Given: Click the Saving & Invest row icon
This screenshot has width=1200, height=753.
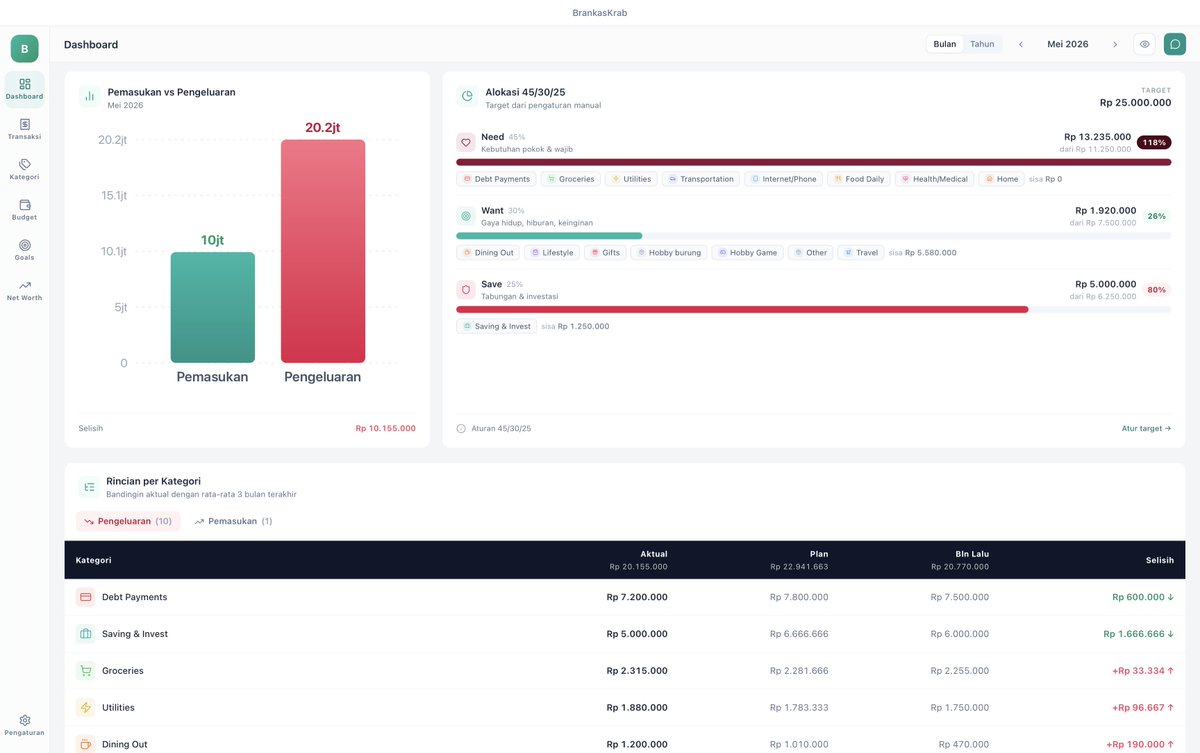Looking at the screenshot, I should (x=85, y=634).
